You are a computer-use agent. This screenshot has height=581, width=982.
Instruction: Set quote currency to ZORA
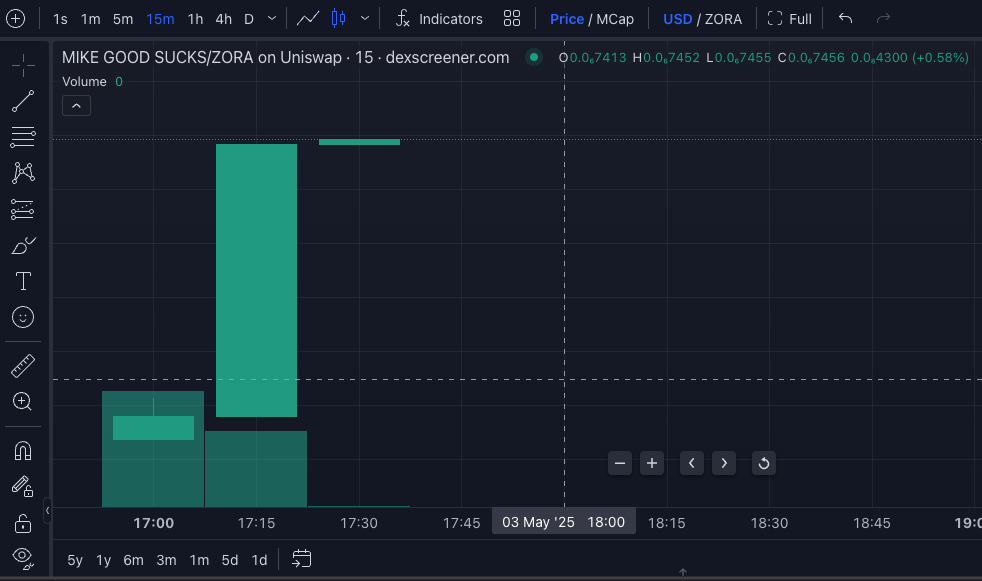[723, 19]
